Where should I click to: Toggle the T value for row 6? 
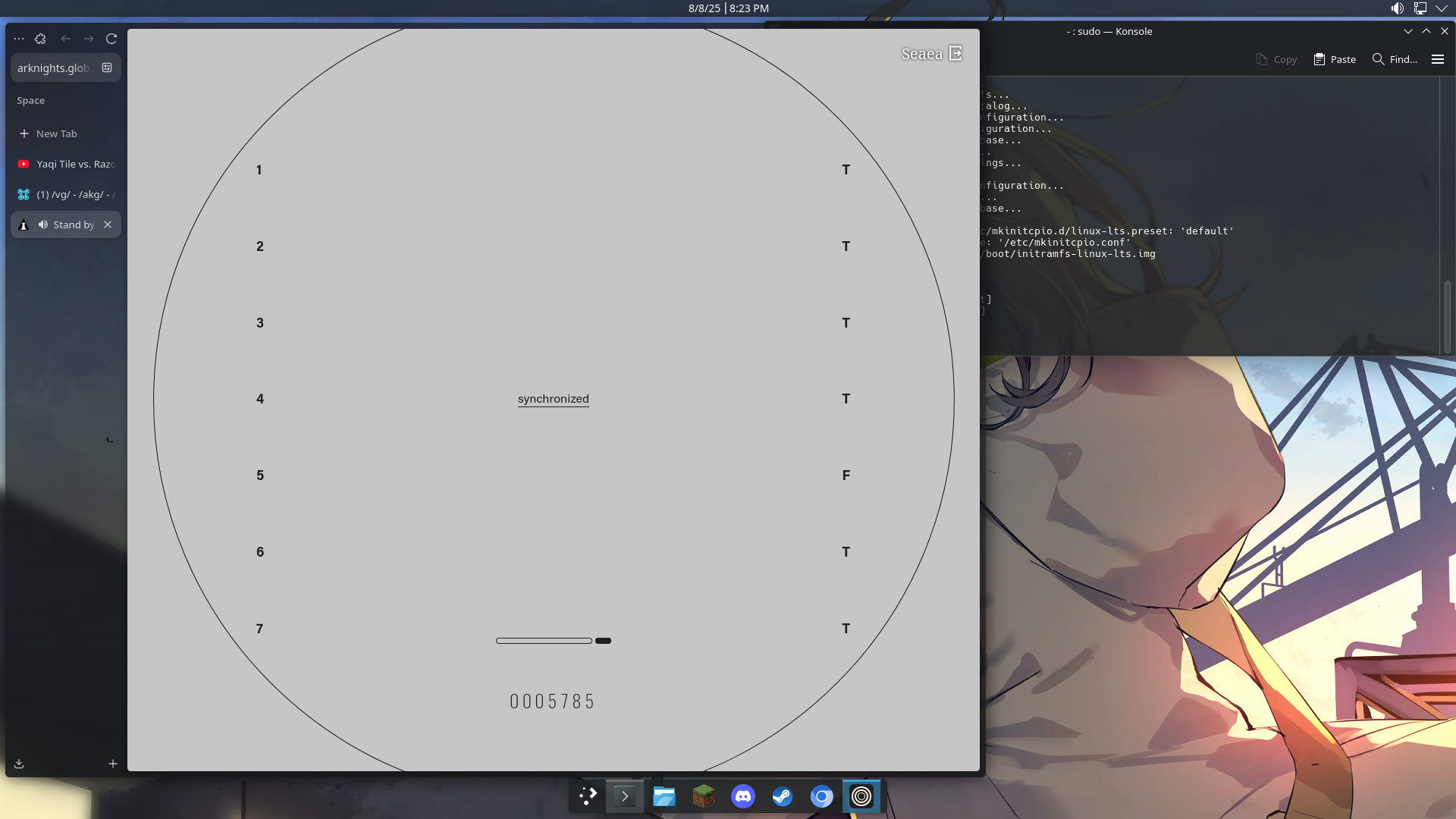[846, 552]
